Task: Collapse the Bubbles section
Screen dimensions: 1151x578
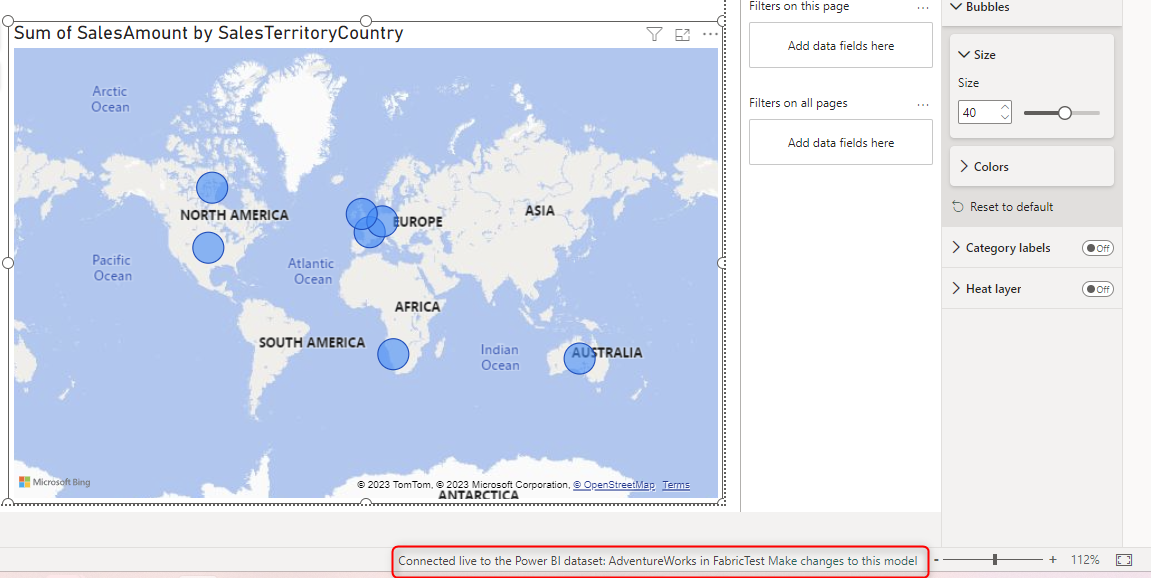Action: 956,7
